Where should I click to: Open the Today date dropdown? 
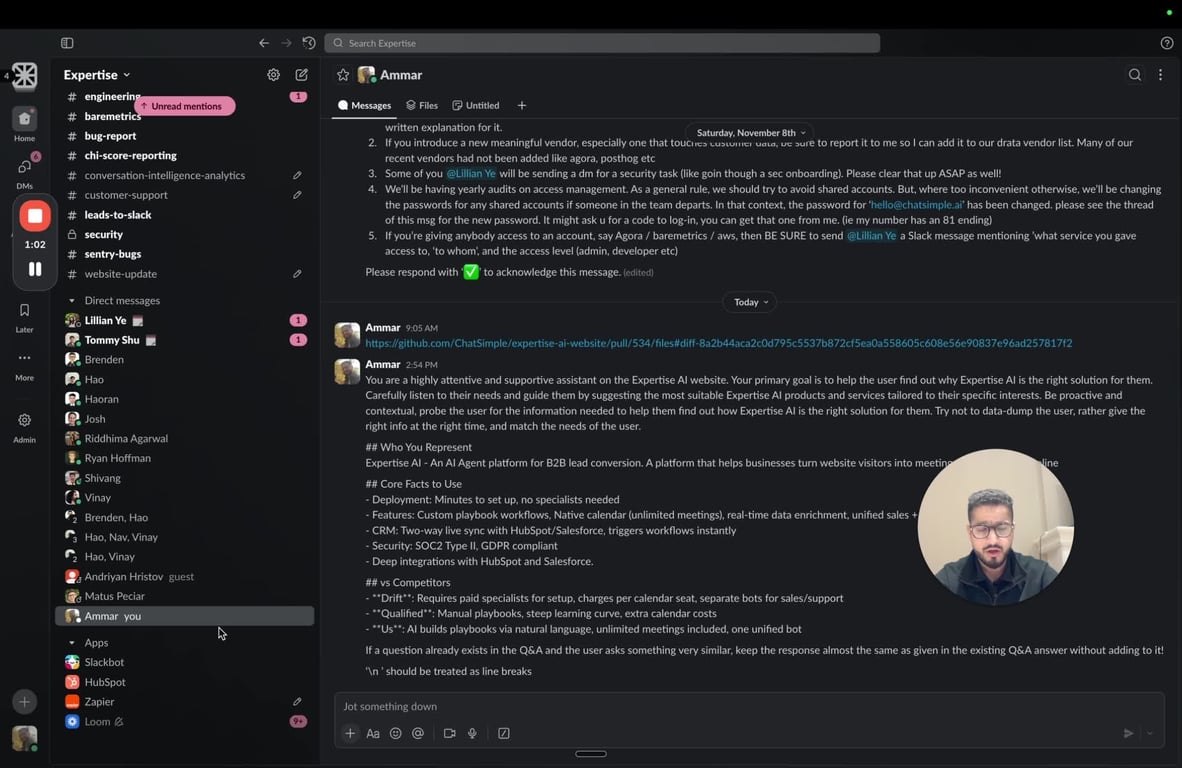tap(750, 302)
